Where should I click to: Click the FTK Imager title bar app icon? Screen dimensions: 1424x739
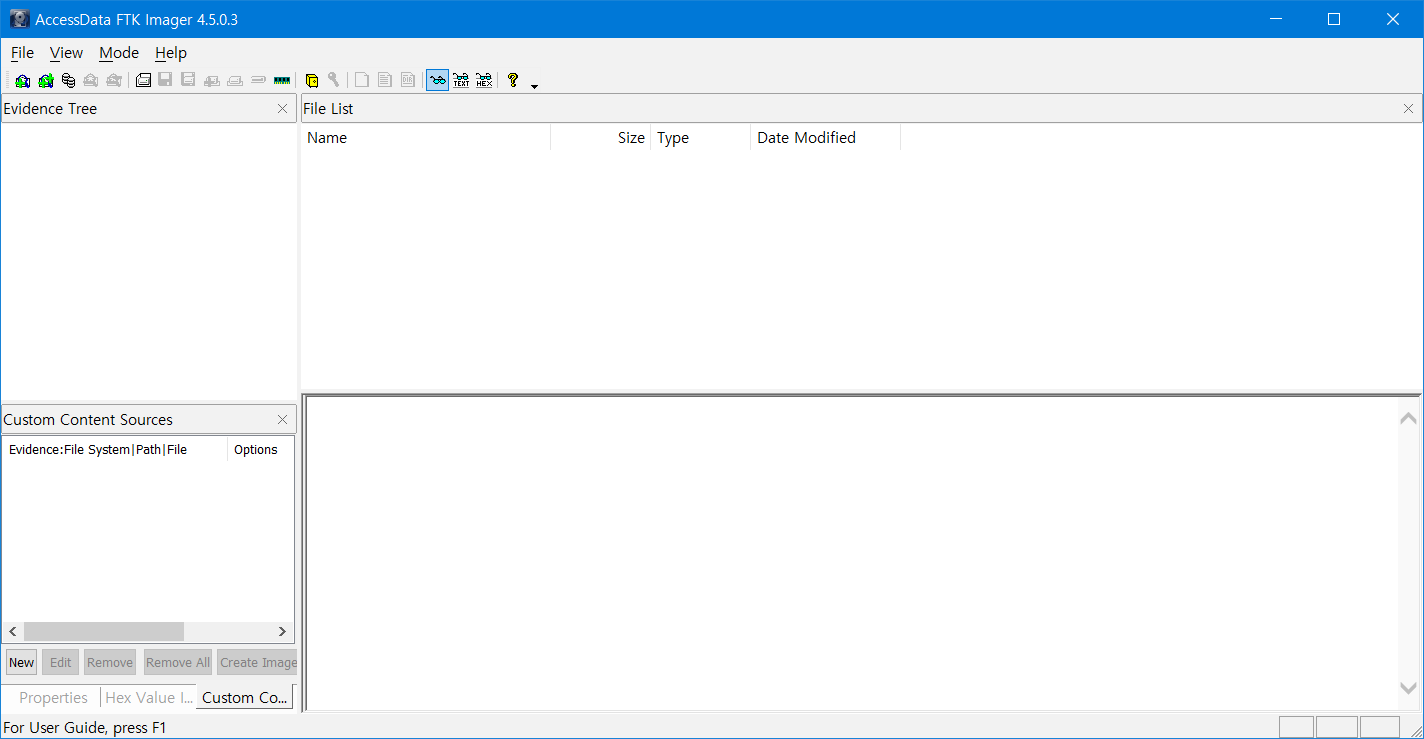point(19,19)
